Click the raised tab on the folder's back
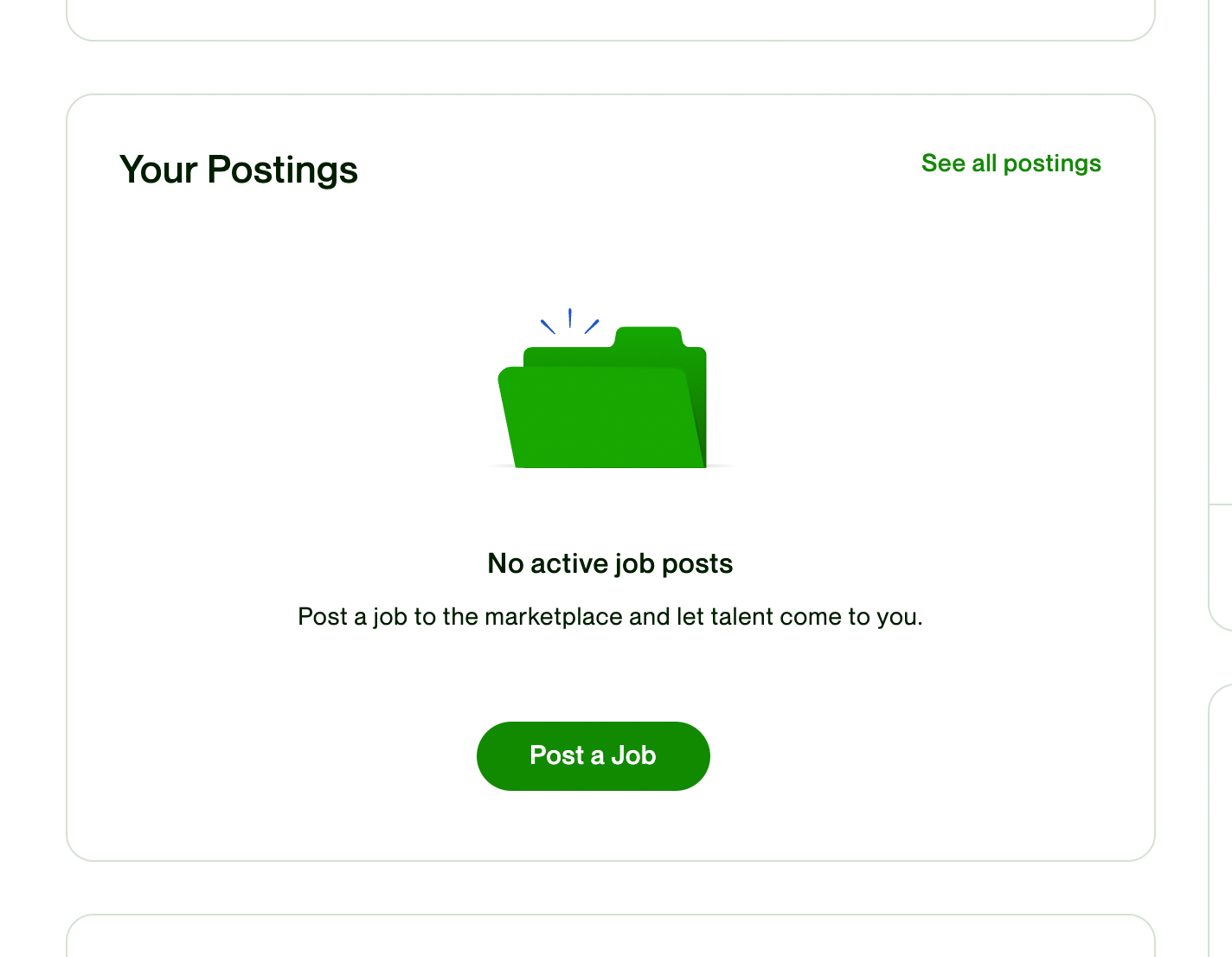Viewport: 1232px width, 957px height. click(649, 337)
